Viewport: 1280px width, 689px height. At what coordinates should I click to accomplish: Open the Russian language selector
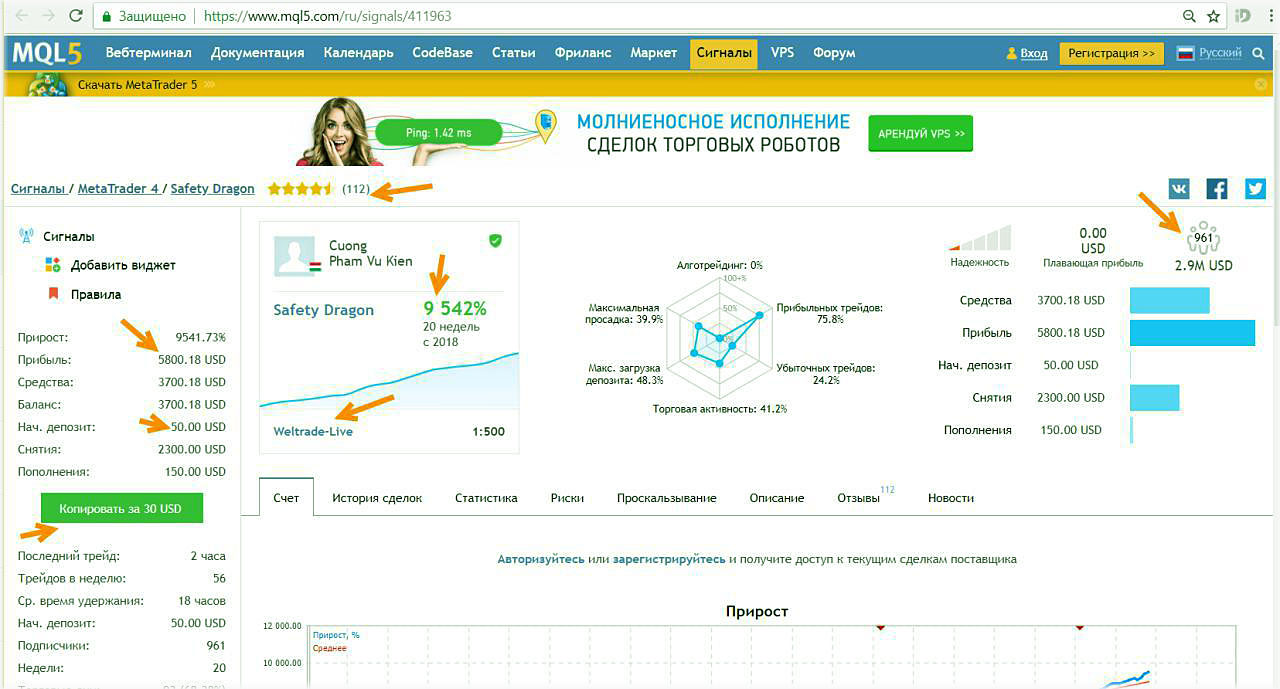point(1210,54)
